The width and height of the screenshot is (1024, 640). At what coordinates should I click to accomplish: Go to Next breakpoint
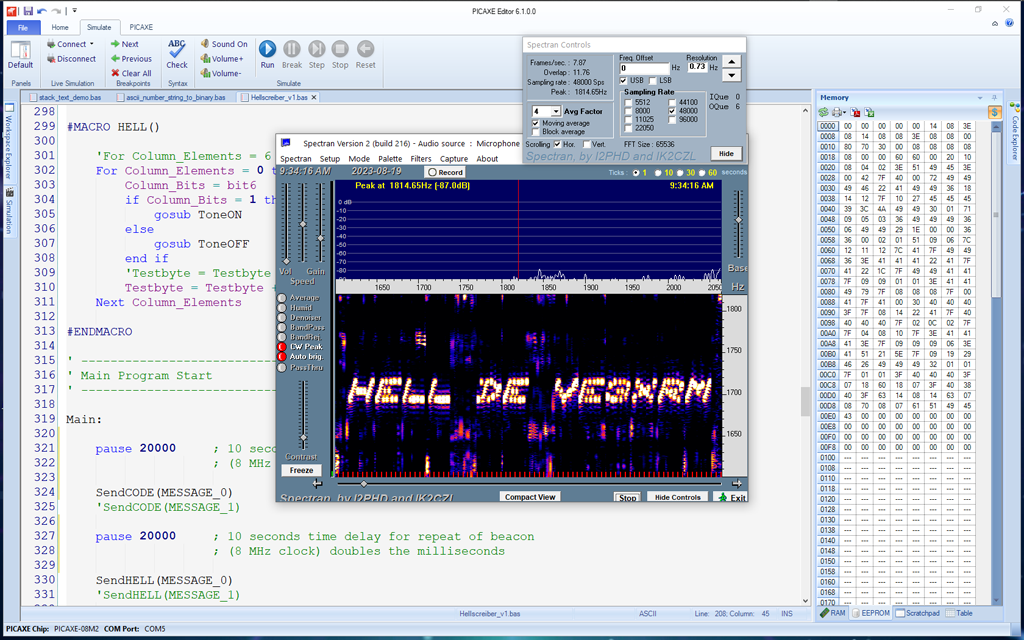tap(124, 44)
